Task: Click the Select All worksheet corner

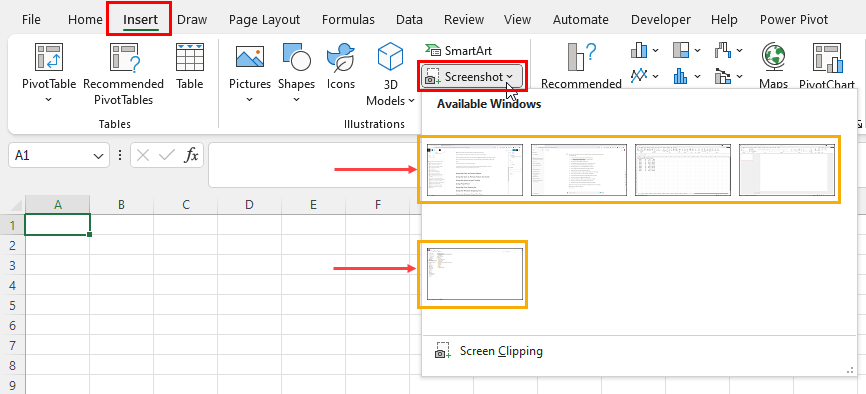Action: click(x=13, y=205)
